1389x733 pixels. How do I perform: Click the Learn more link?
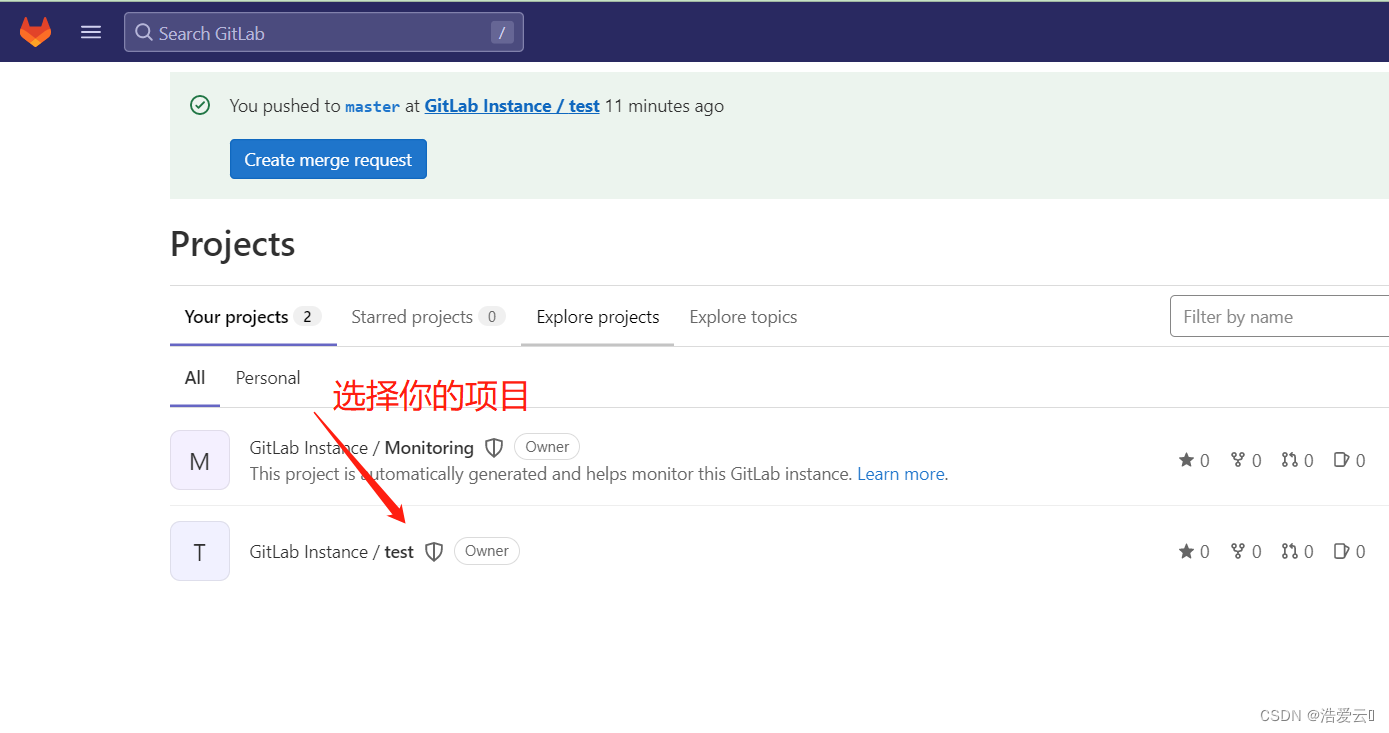901,474
